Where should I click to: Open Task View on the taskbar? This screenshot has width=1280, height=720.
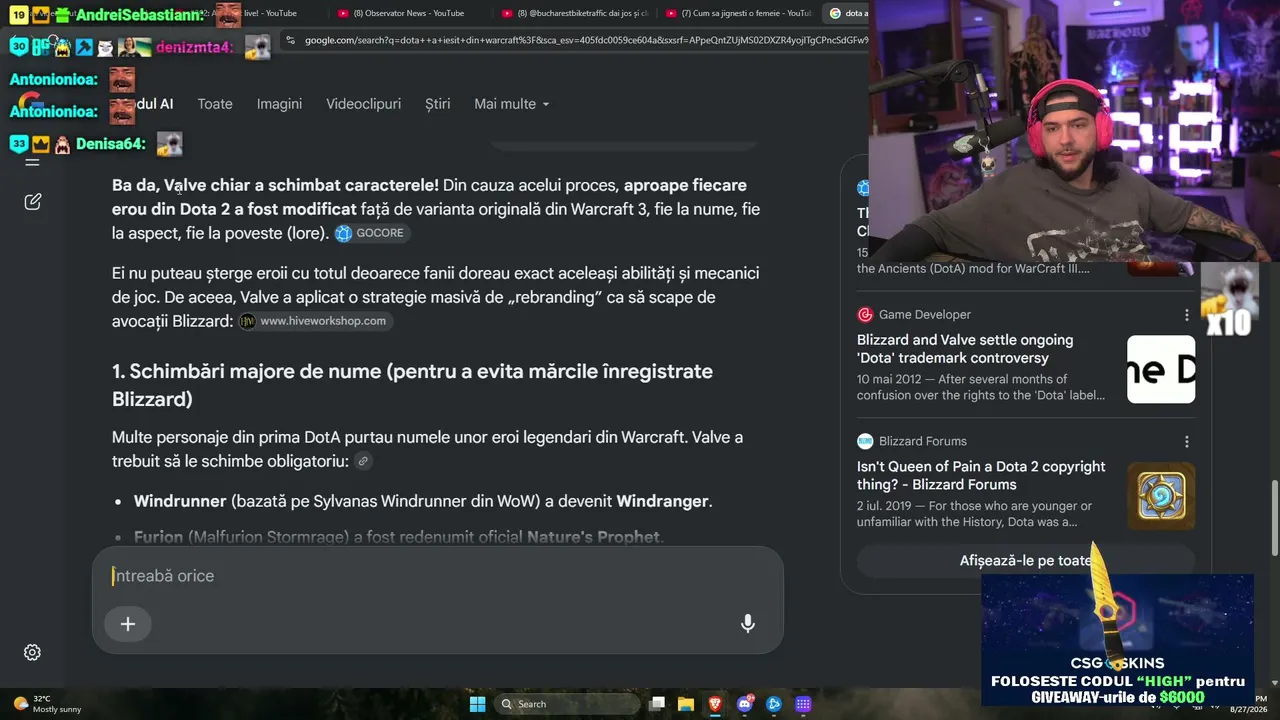tap(657, 704)
